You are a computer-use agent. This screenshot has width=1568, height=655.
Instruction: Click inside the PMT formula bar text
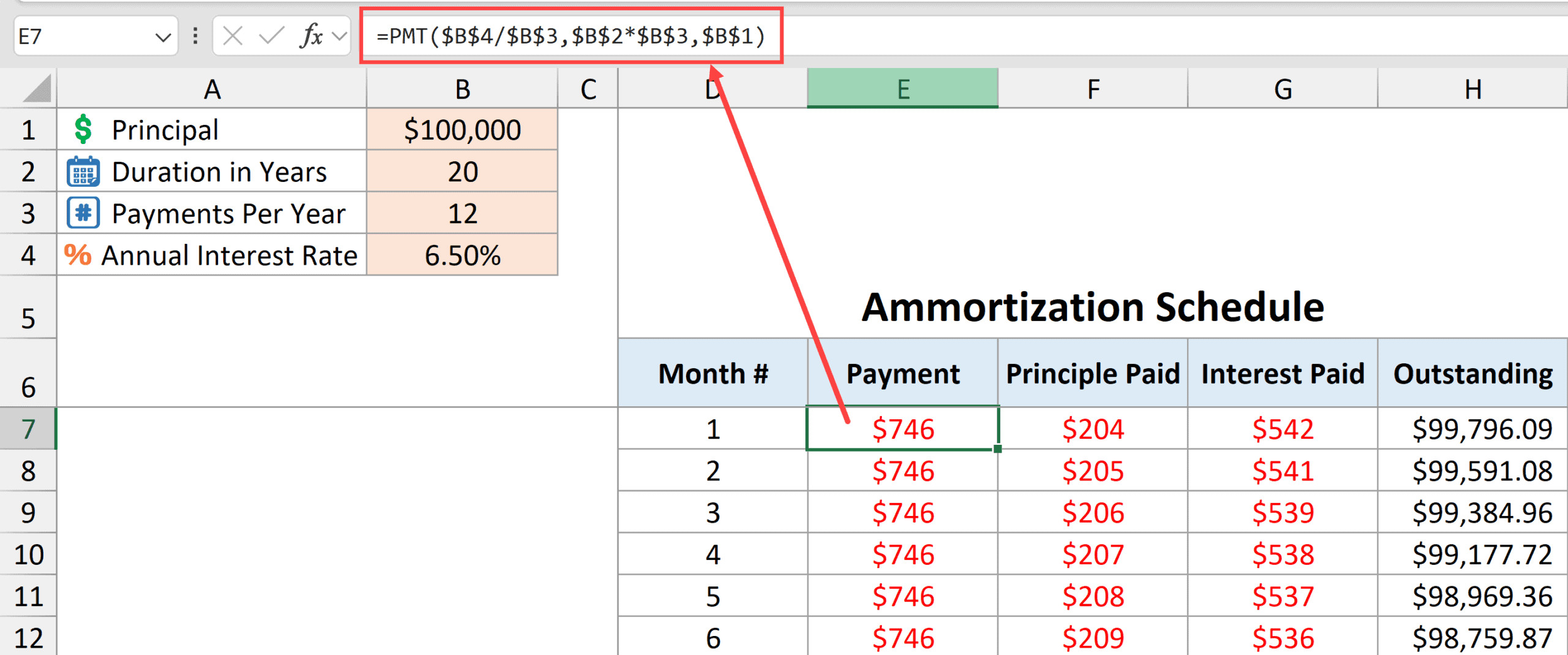pyautogui.click(x=570, y=36)
